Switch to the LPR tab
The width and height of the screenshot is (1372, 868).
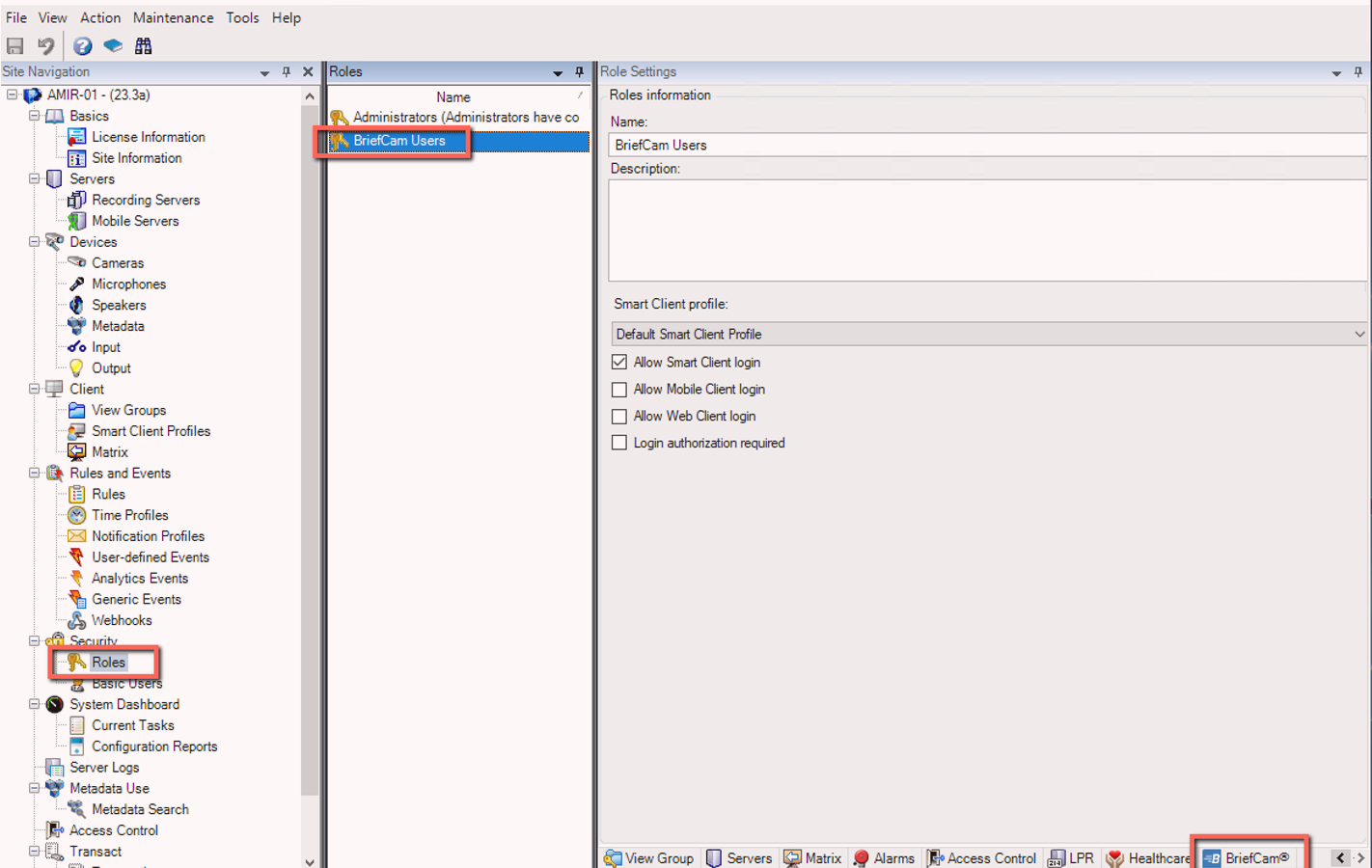1071,857
